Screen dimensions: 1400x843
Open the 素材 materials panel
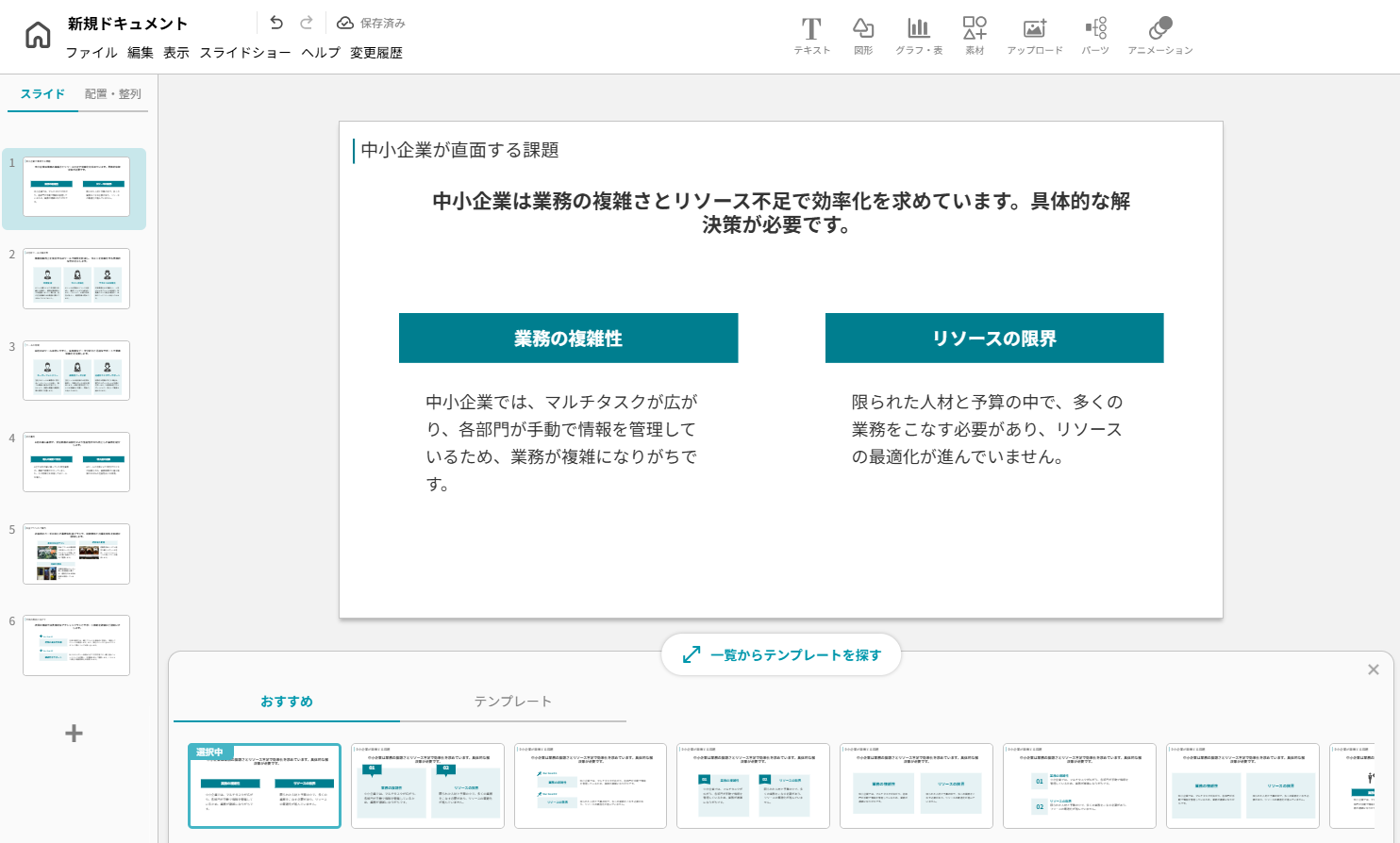[975, 36]
